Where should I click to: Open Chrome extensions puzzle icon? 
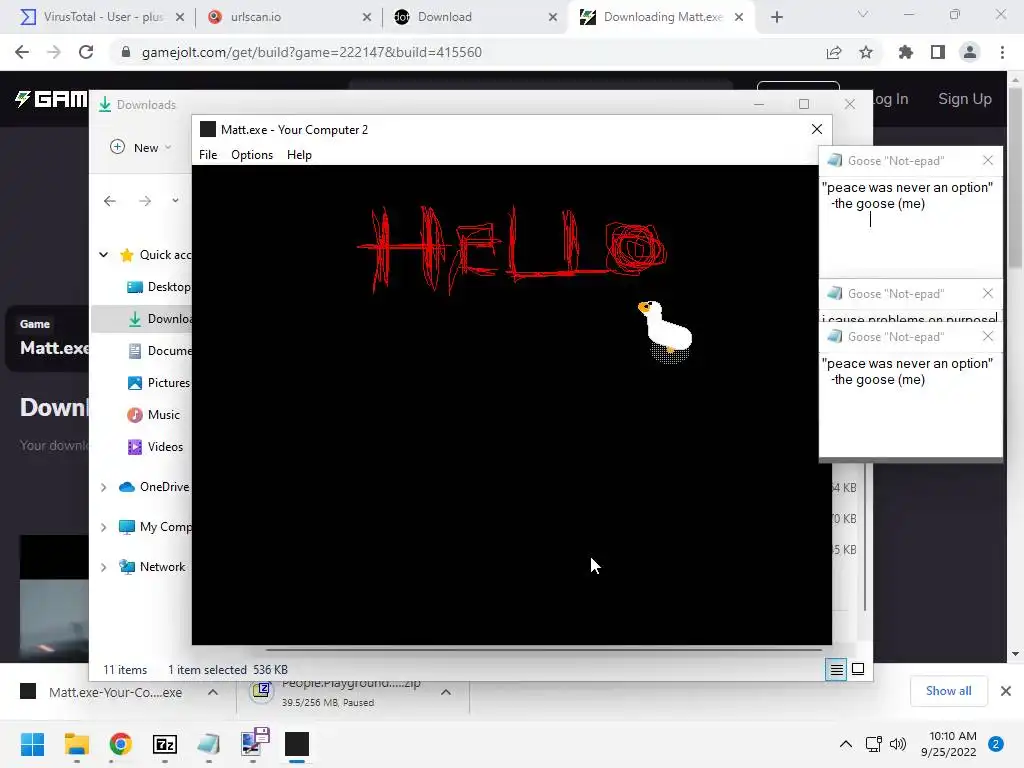point(906,52)
